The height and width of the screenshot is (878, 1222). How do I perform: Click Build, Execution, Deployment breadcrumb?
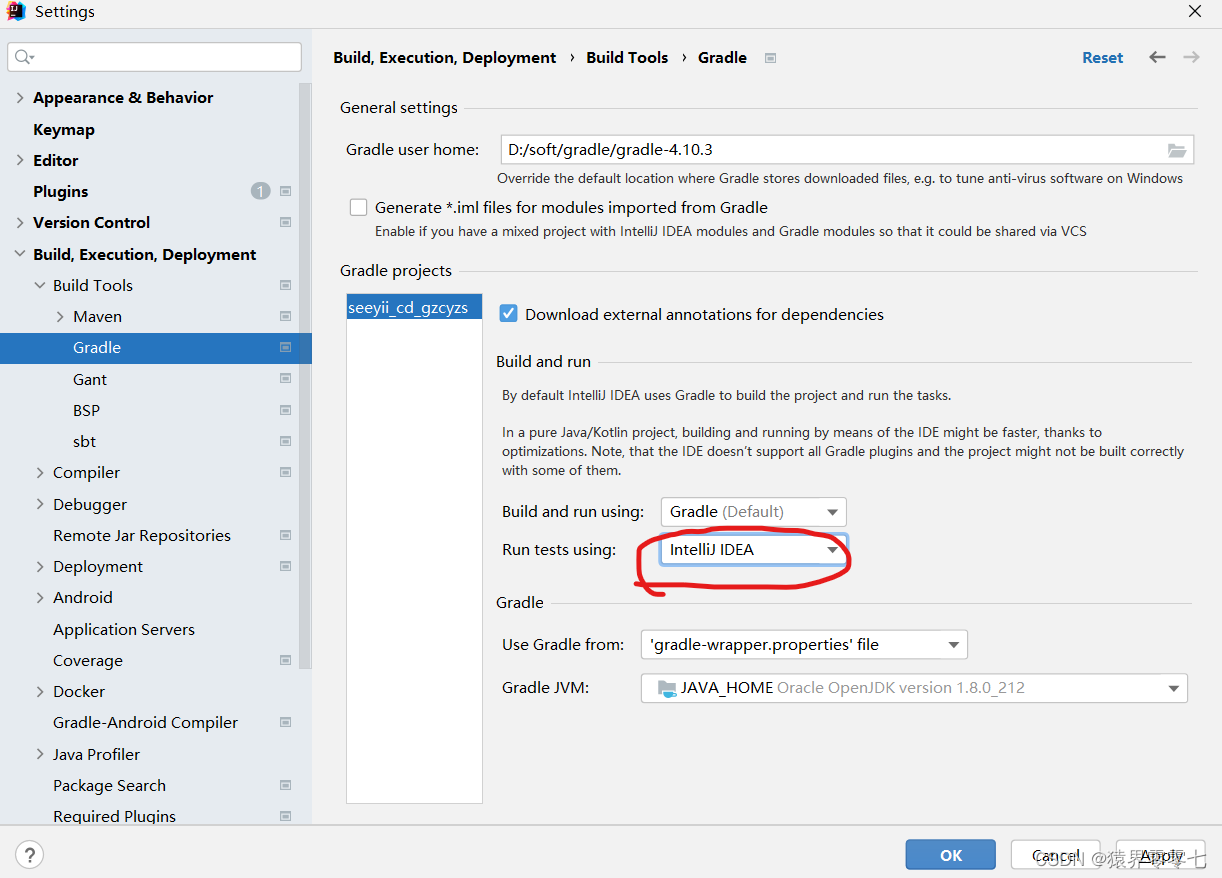[445, 57]
